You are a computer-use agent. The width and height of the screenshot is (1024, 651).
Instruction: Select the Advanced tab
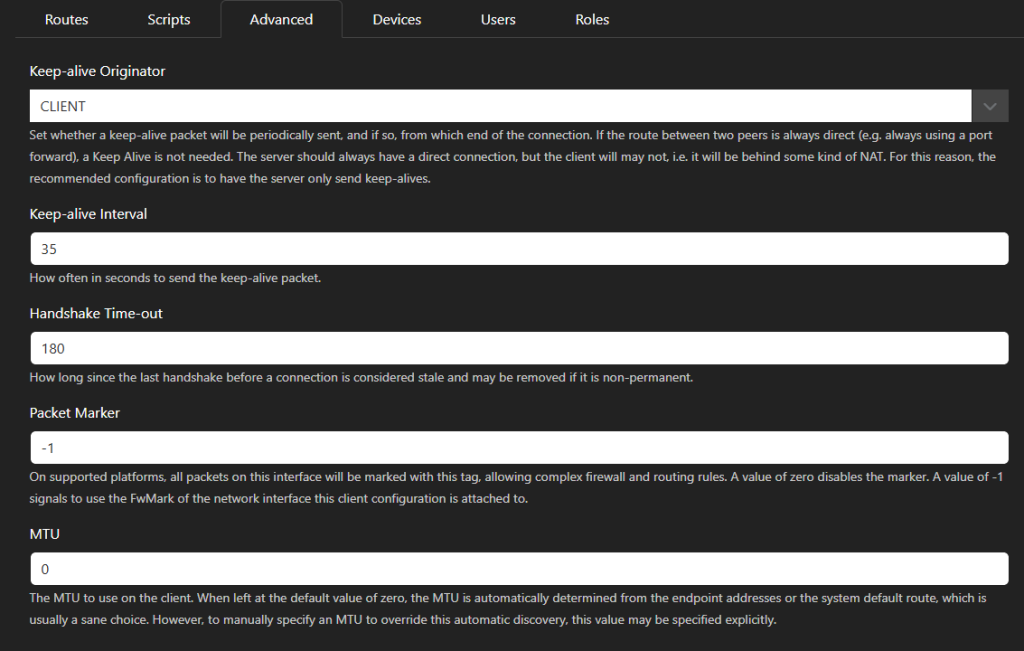[281, 20]
